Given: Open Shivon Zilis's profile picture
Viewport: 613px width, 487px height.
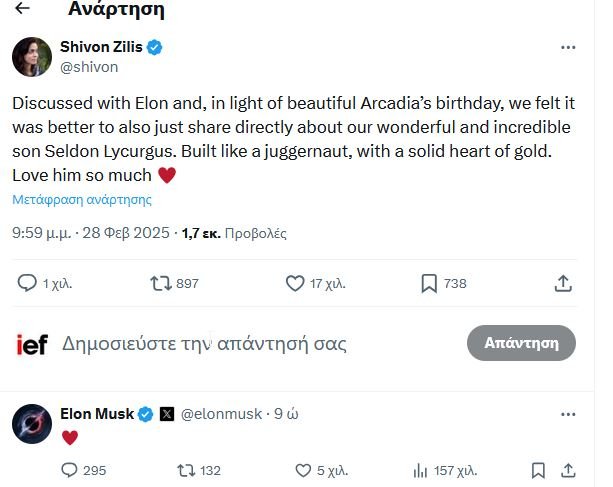Looking at the screenshot, I should [32, 57].
